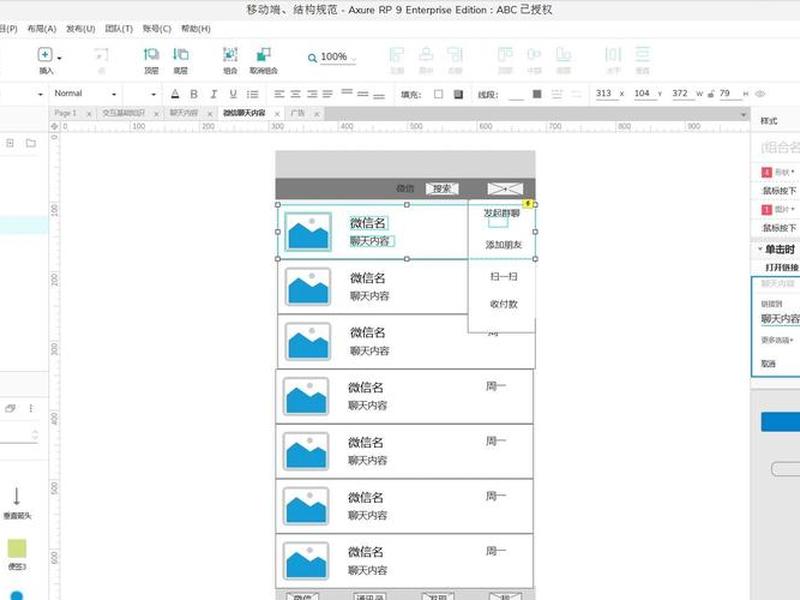This screenshot has width=800, height=600.
Task: Toggle widget visibility with the eye icon
Action: pyautogui.click(x=760, y=94)
